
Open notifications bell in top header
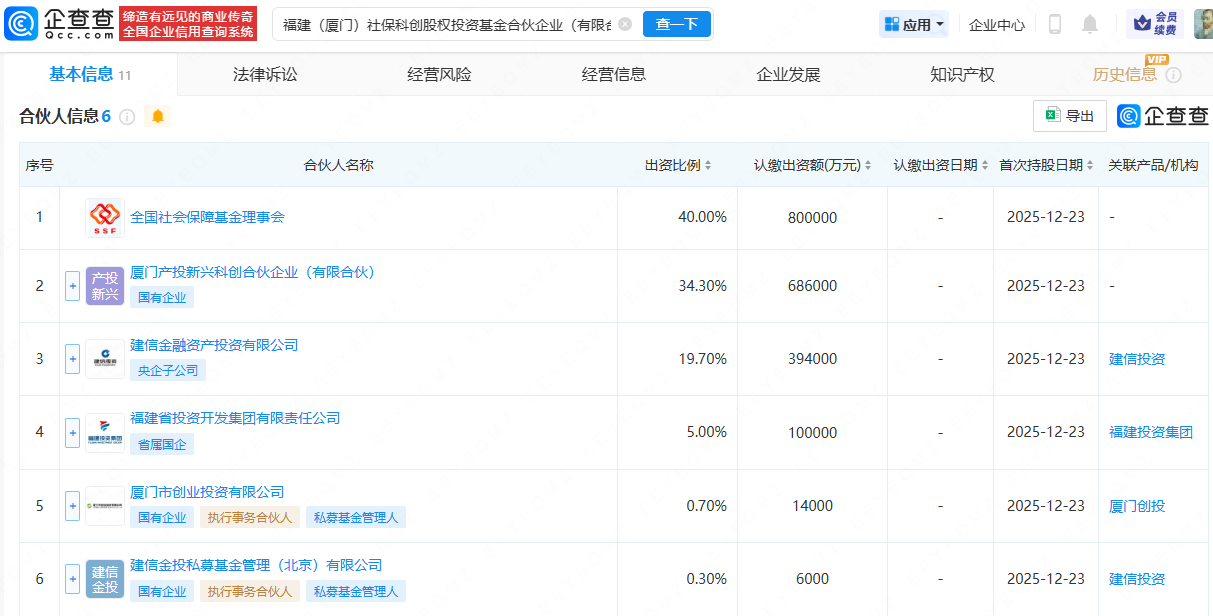[x=1090, y=24]
